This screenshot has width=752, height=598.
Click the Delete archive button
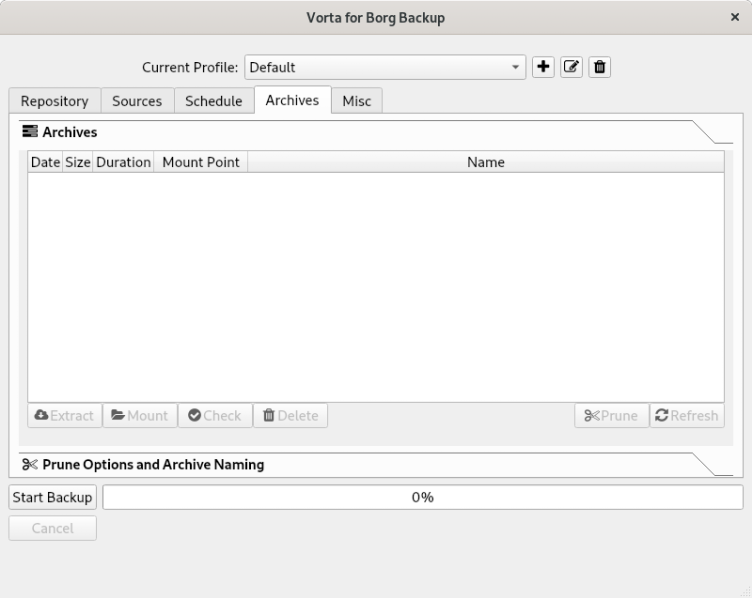(291, 416)
